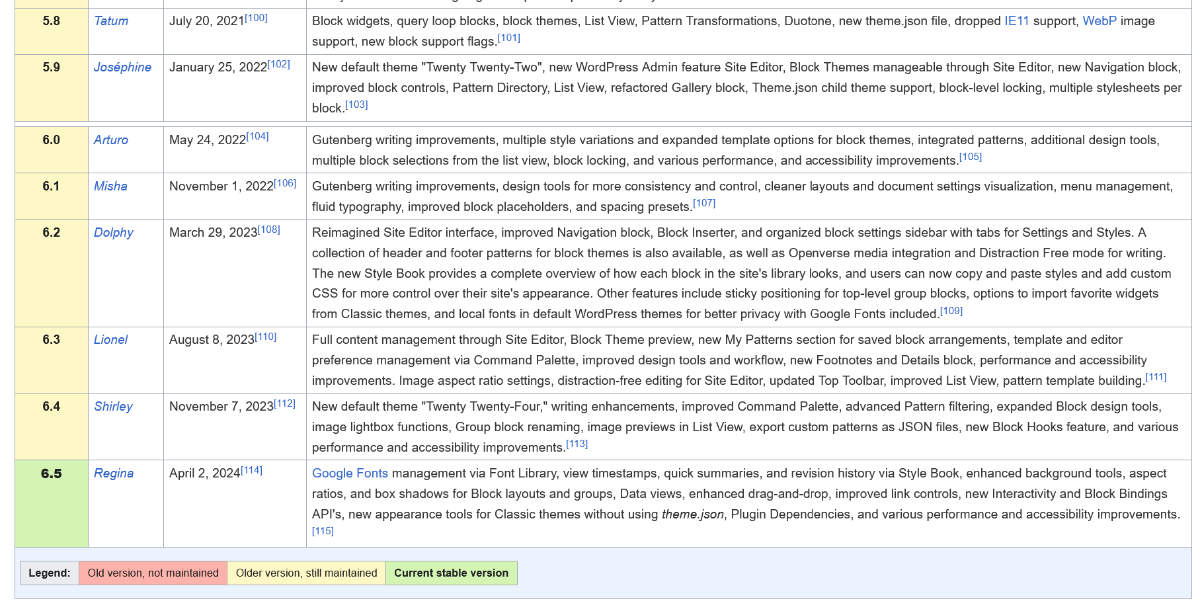The height and width of the screenshot is (615, 1200).
Task: Open the Tatum codename link
Action: pos(112,21)
